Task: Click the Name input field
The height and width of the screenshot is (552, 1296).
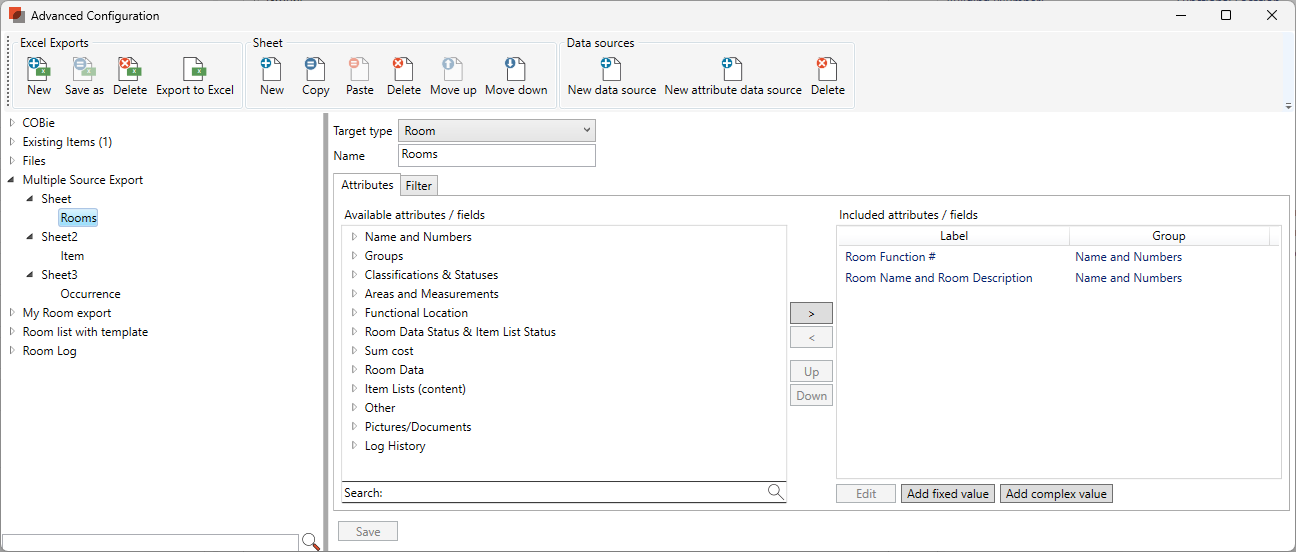Action: click(x=496, y=155)
